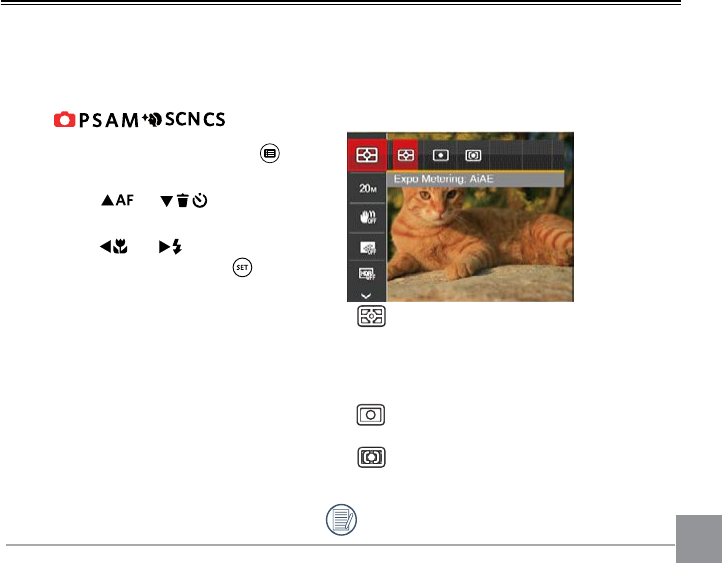Open the continuous shot OFF menu item
Screen dimensions: 722x563
367,247
